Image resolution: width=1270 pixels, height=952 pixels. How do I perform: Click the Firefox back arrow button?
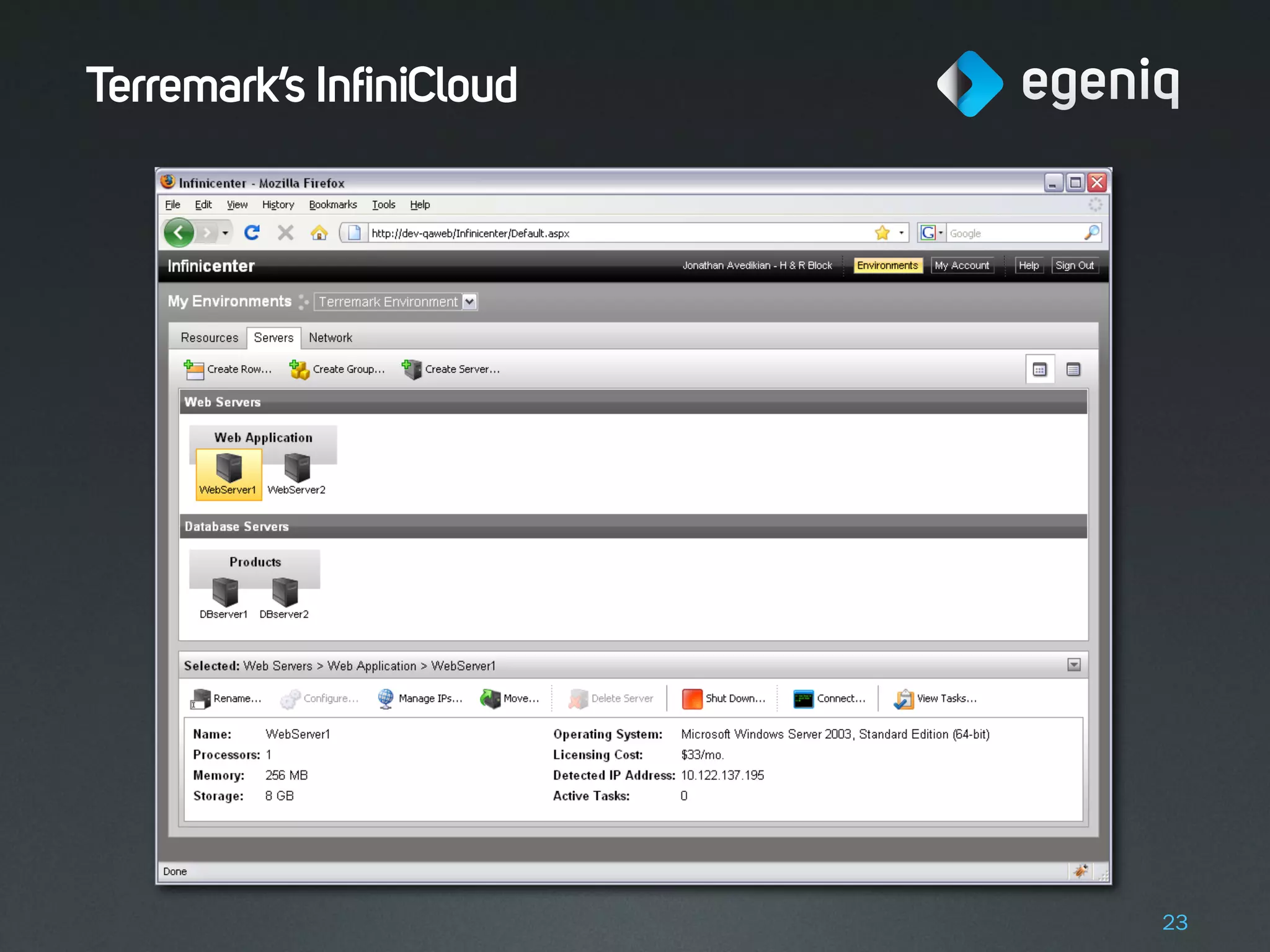pos(179,233)
